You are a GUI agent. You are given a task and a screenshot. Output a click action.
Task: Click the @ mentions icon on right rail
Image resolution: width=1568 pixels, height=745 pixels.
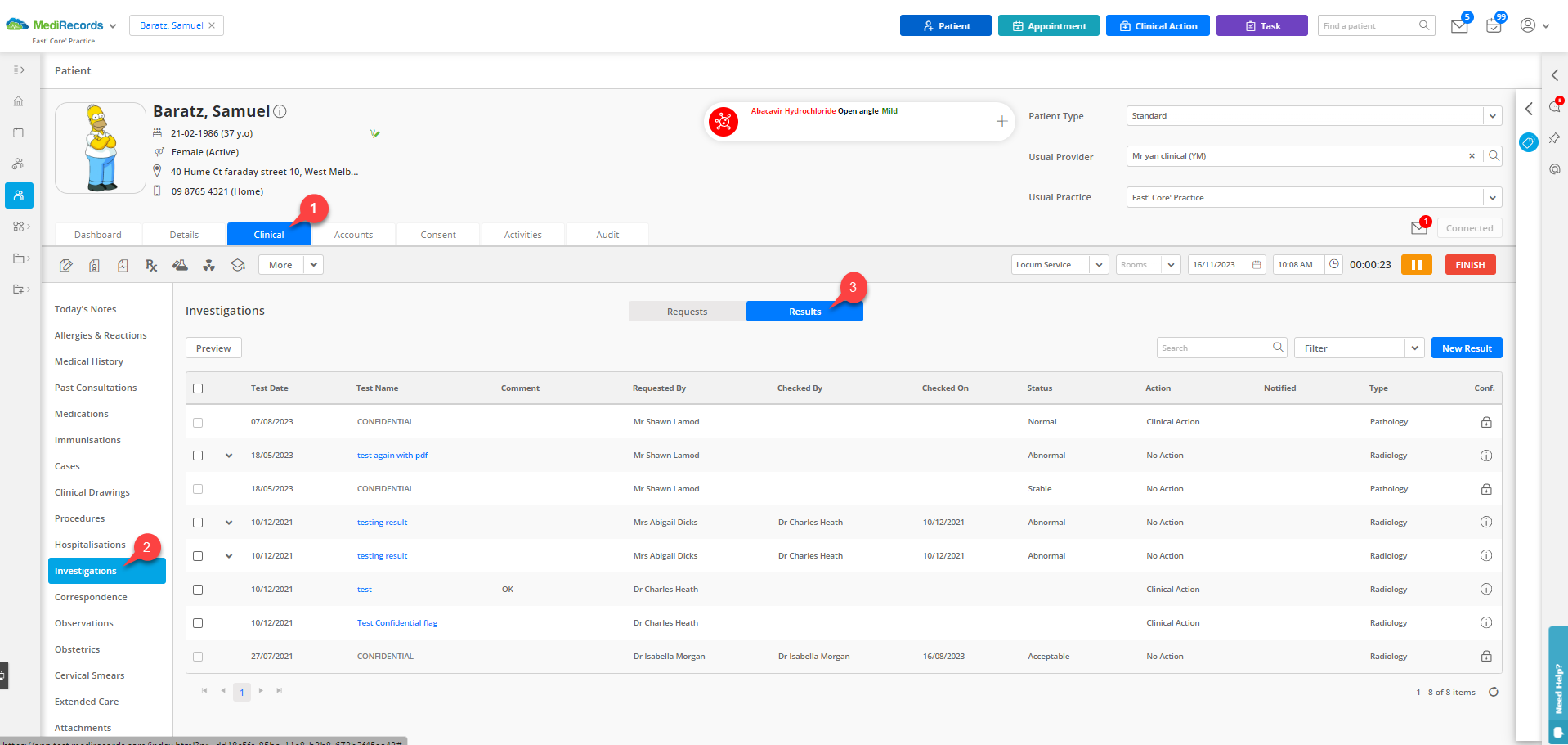point(1555,169)
